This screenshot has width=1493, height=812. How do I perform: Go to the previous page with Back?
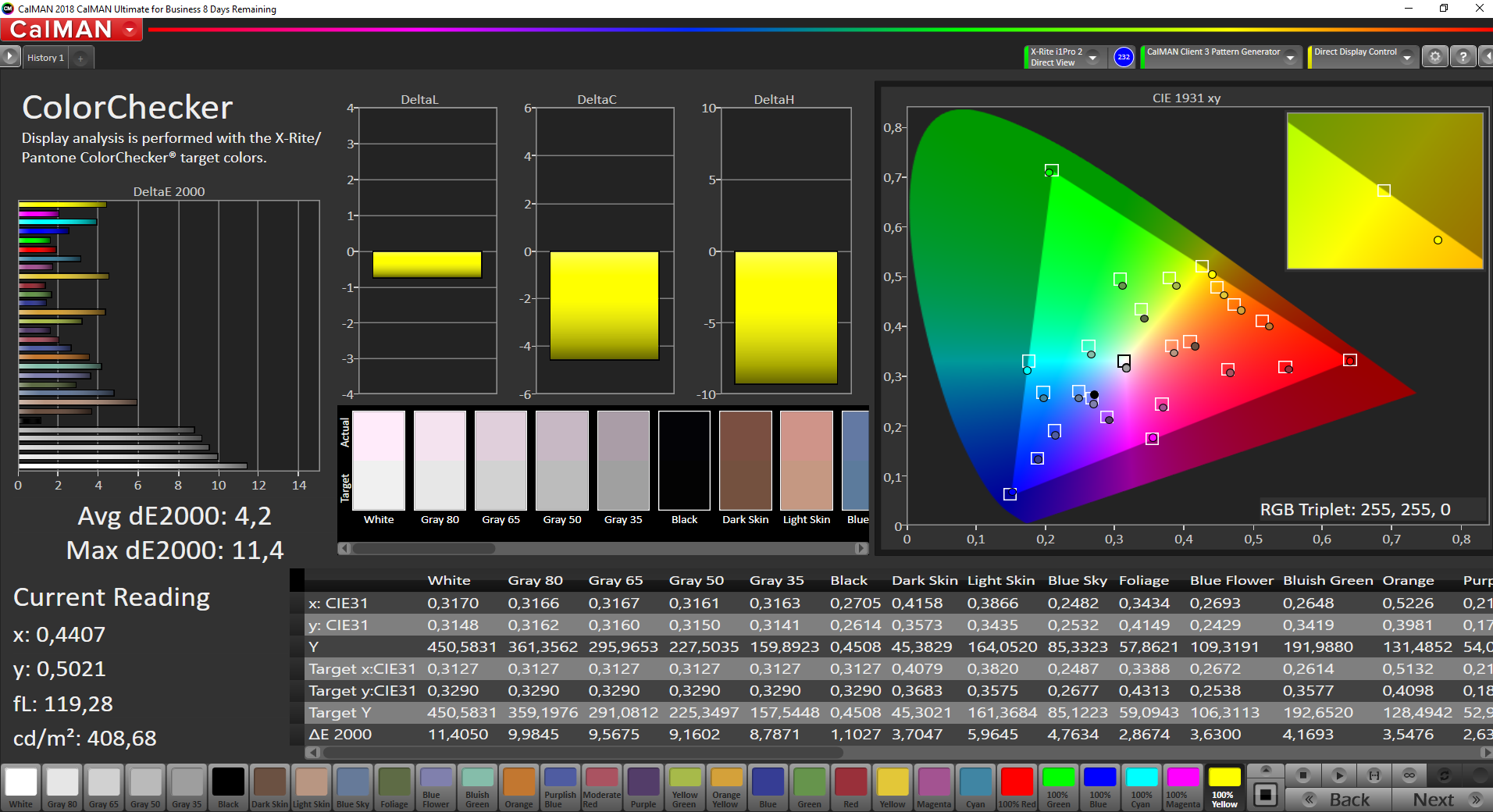click(1338, 800)
